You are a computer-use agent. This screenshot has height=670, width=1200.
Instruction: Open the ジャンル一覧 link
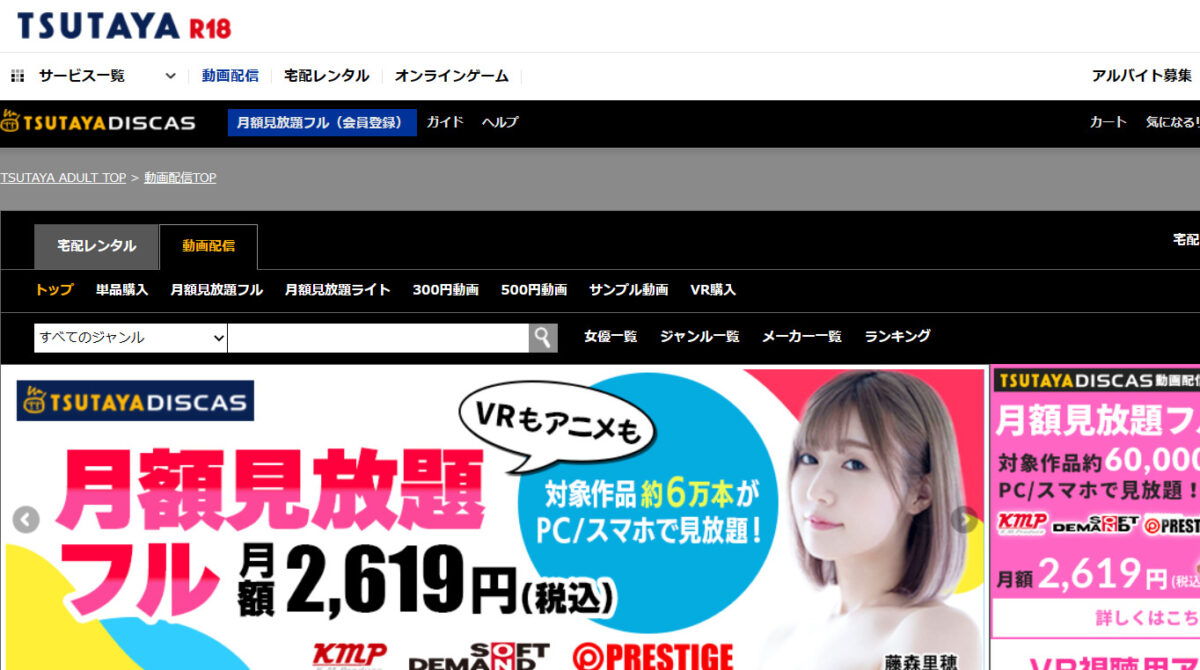(700, 337)
